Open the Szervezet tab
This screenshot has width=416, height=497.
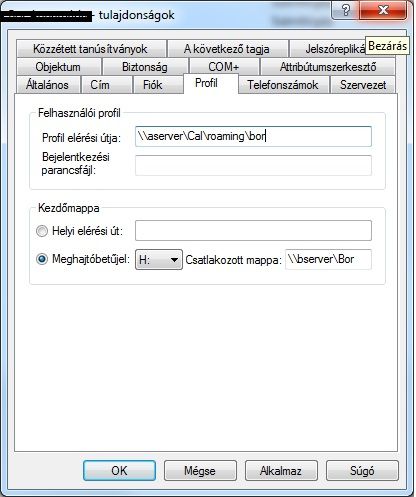tap(363, 85)
